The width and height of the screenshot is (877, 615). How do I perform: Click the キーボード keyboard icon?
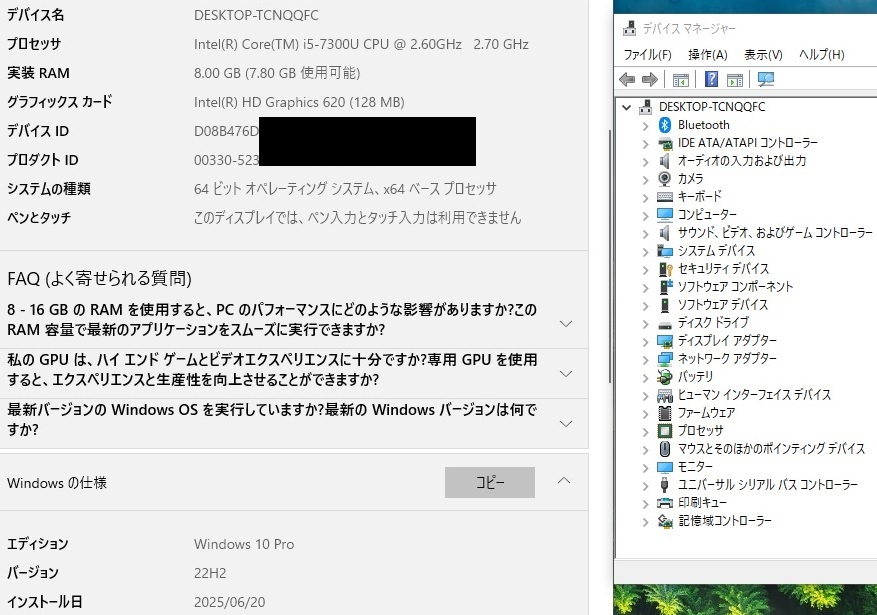pyautogui.click(x=664, y=197)
